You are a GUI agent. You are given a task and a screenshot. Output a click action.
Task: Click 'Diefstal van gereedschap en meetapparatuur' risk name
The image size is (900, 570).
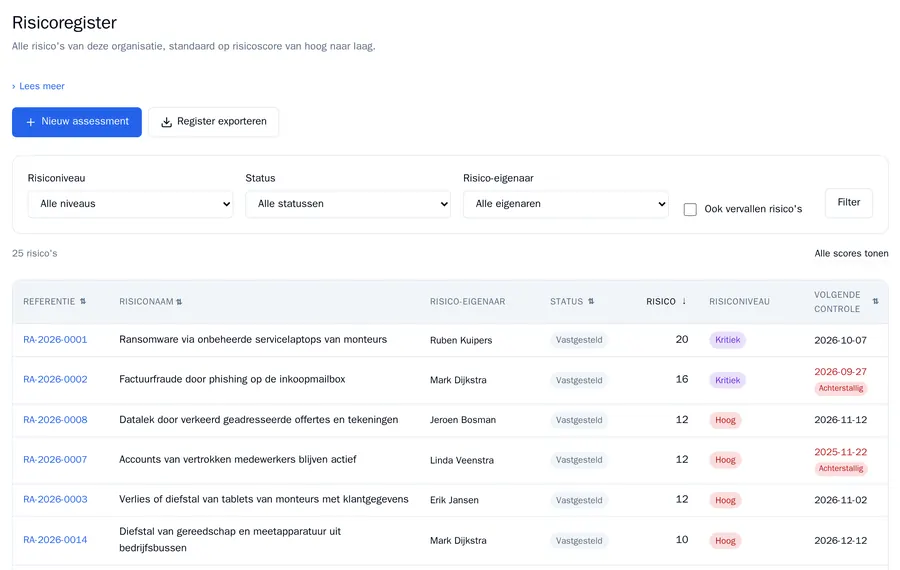tap(230, 540)
